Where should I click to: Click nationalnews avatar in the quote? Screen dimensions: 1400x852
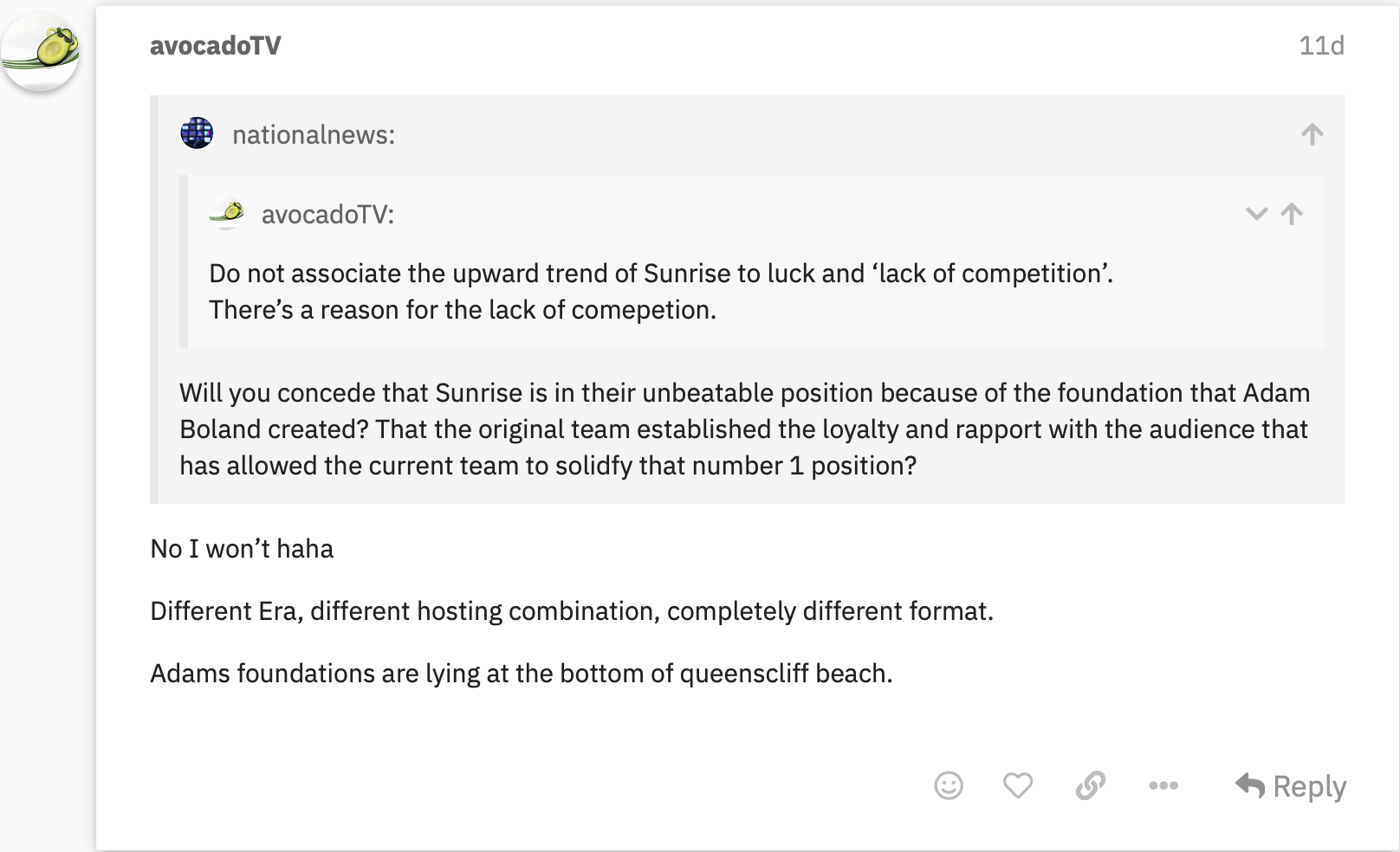click(197, 133)
